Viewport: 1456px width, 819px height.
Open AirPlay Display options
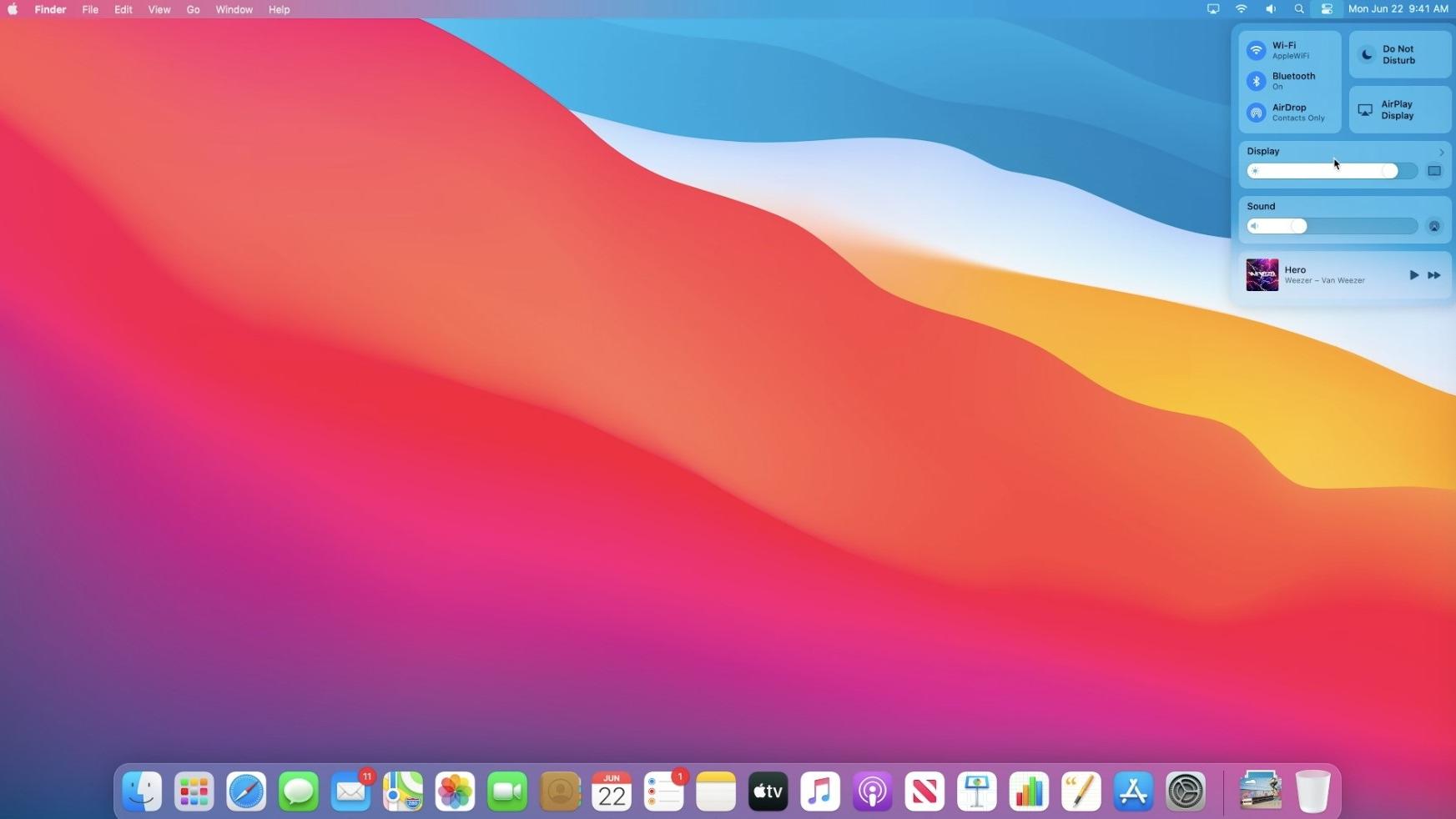[x=1398, y=109]
